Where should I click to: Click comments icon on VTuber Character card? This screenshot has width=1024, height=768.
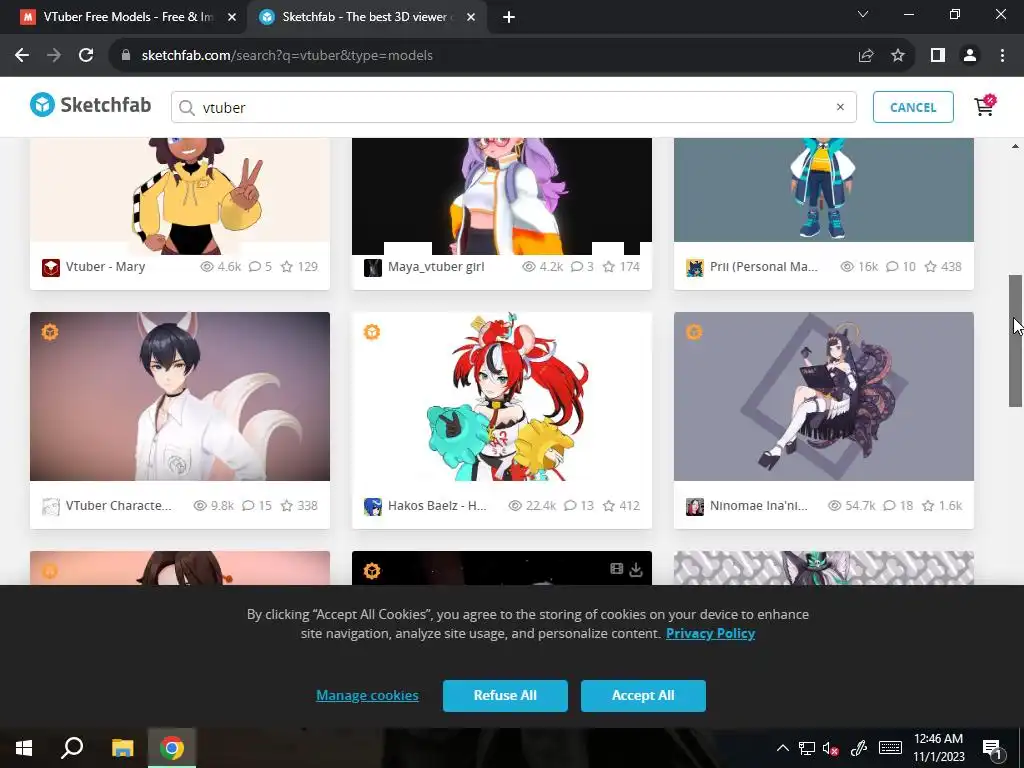click(248, 505)
